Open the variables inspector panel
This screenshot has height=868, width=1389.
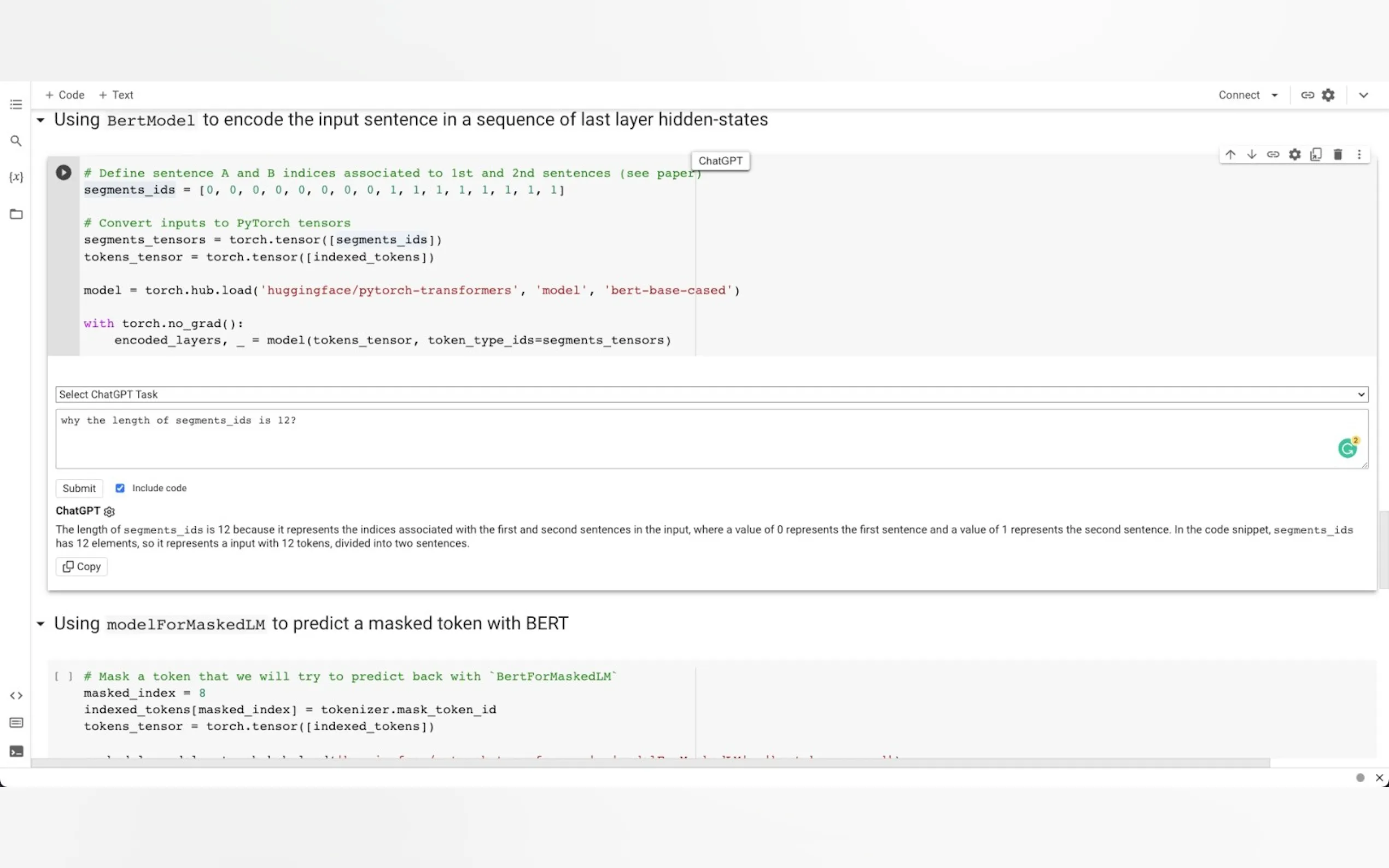click(x=16, y=178)
